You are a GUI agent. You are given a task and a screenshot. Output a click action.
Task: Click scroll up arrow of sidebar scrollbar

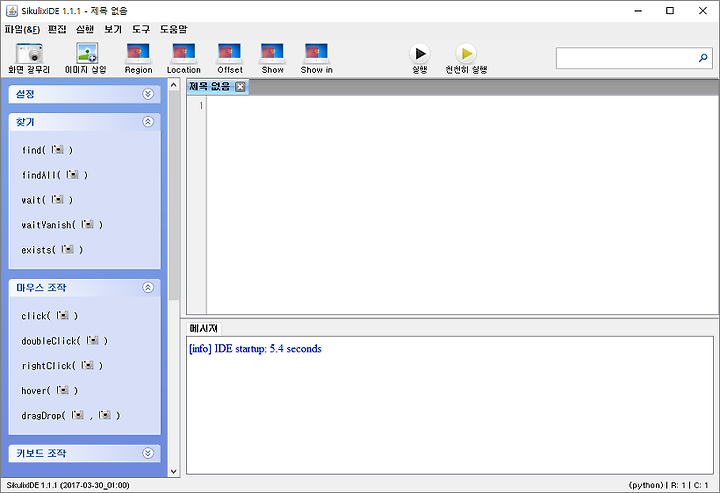pos(173,85)
